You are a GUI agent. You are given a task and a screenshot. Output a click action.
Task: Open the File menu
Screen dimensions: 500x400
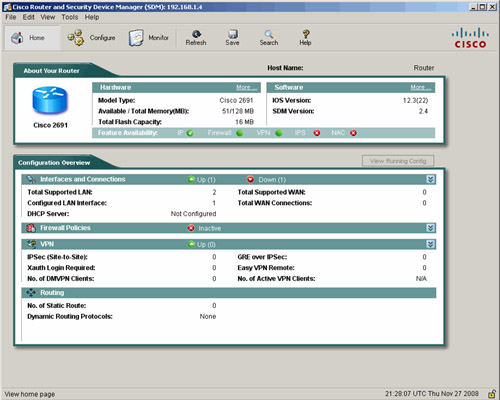point(11,17)
